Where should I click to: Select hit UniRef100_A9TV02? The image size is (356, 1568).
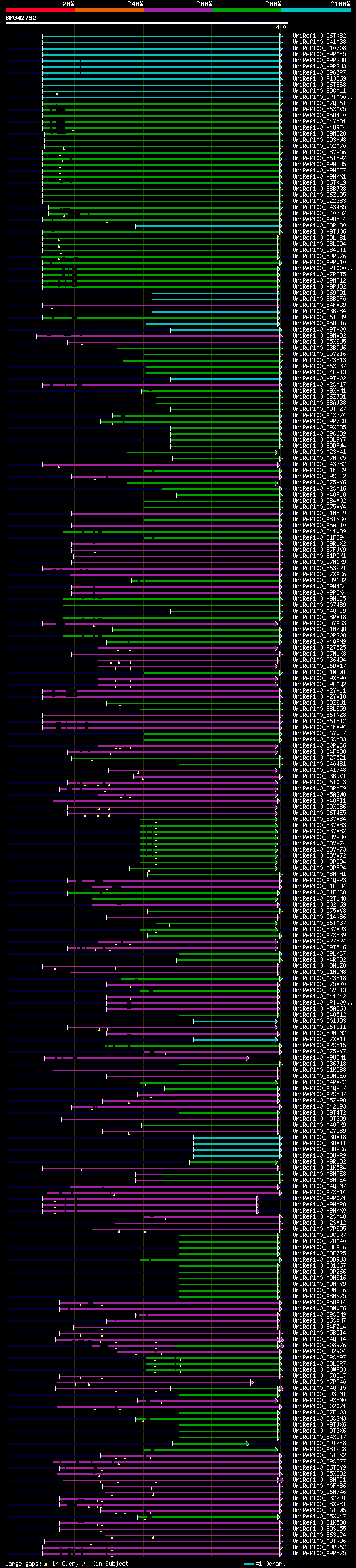319,379
